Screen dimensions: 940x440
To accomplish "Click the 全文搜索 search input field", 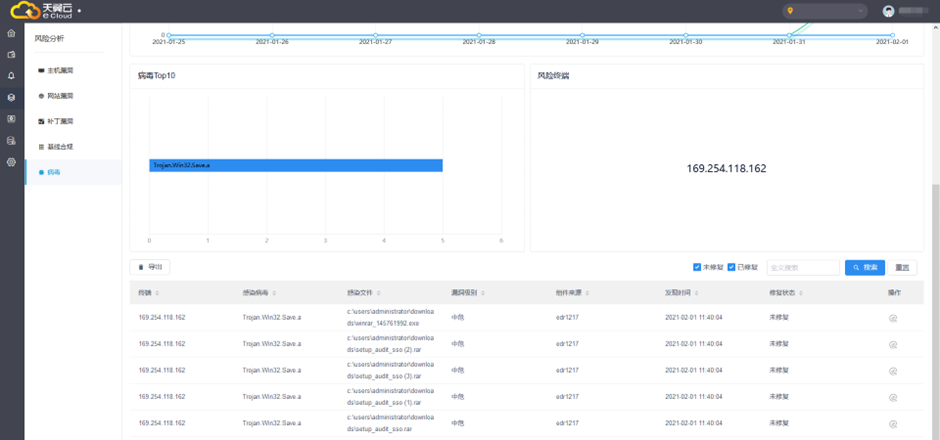I will [x=803, y=267].
